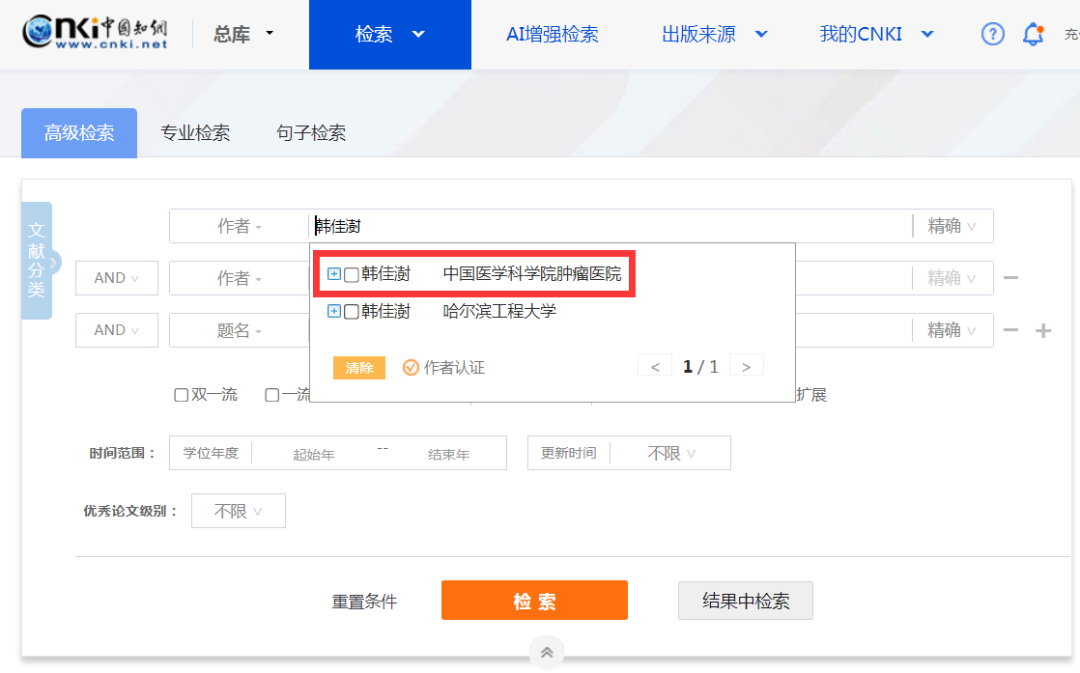
Task: Open third row 精确 dropdown
Action: (x=953, y=331)
